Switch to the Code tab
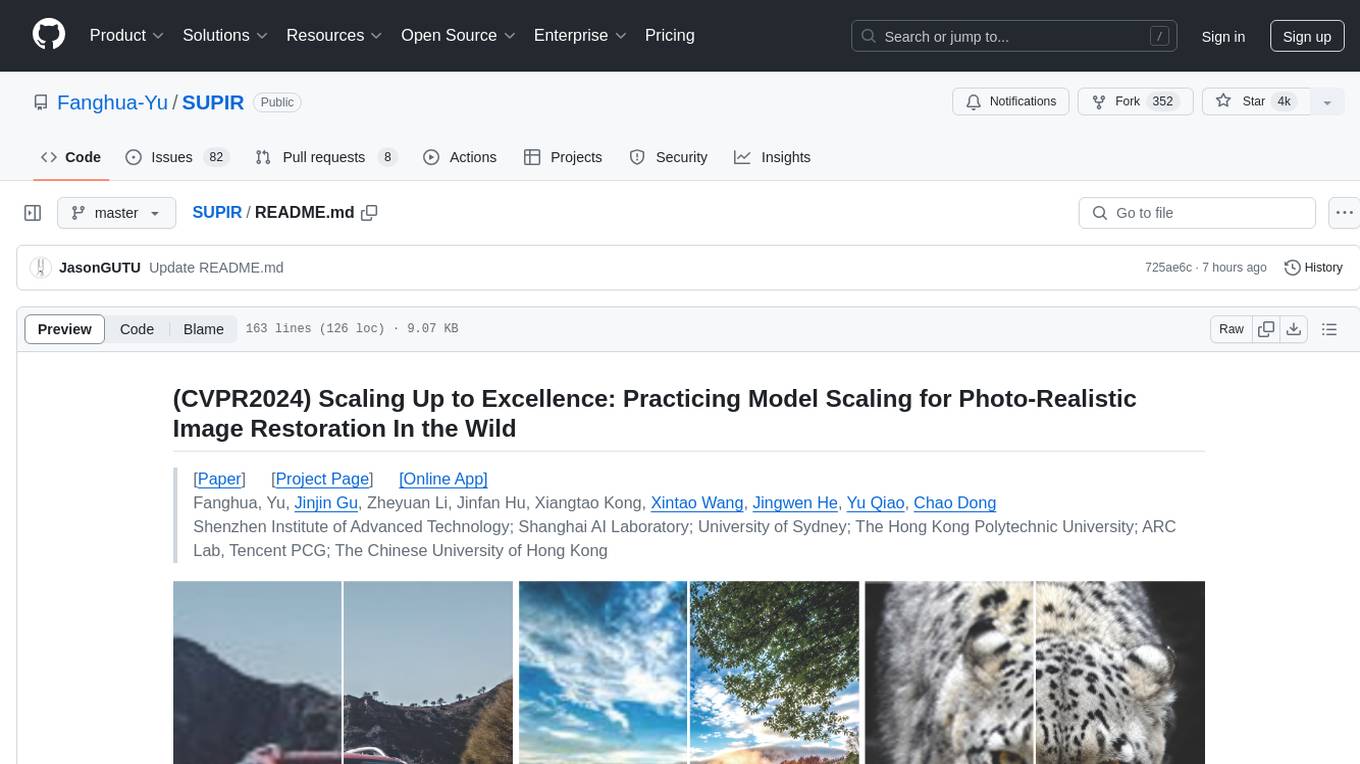Screen dimensions: 1360x764 [71, 157]
